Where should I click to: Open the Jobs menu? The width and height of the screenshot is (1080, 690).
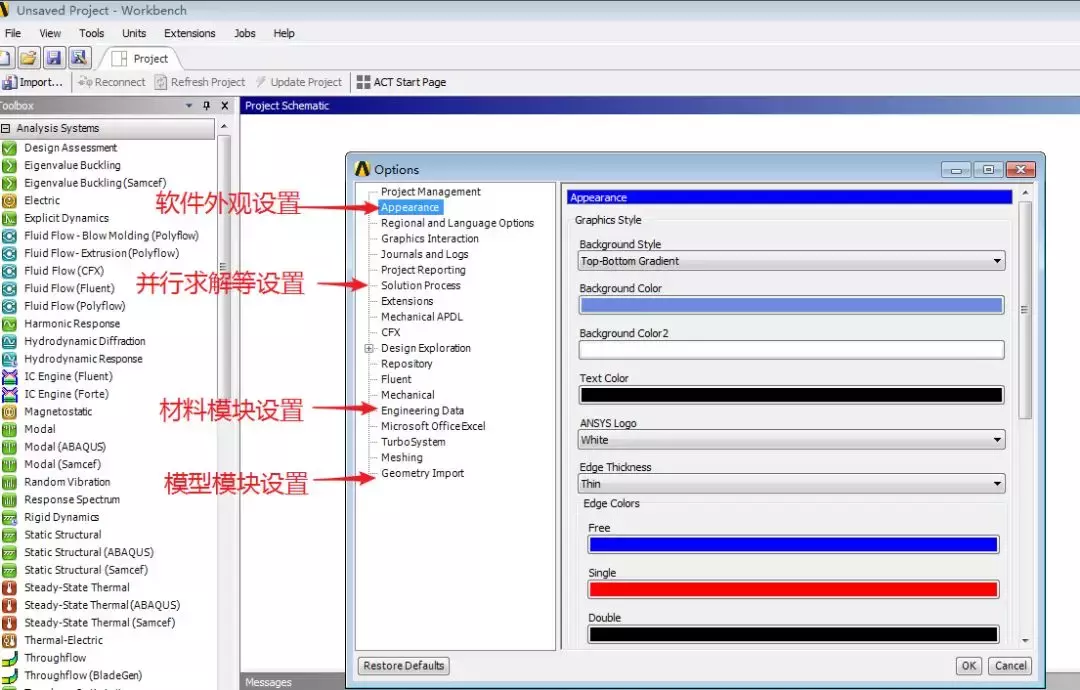tap(245, 33)
